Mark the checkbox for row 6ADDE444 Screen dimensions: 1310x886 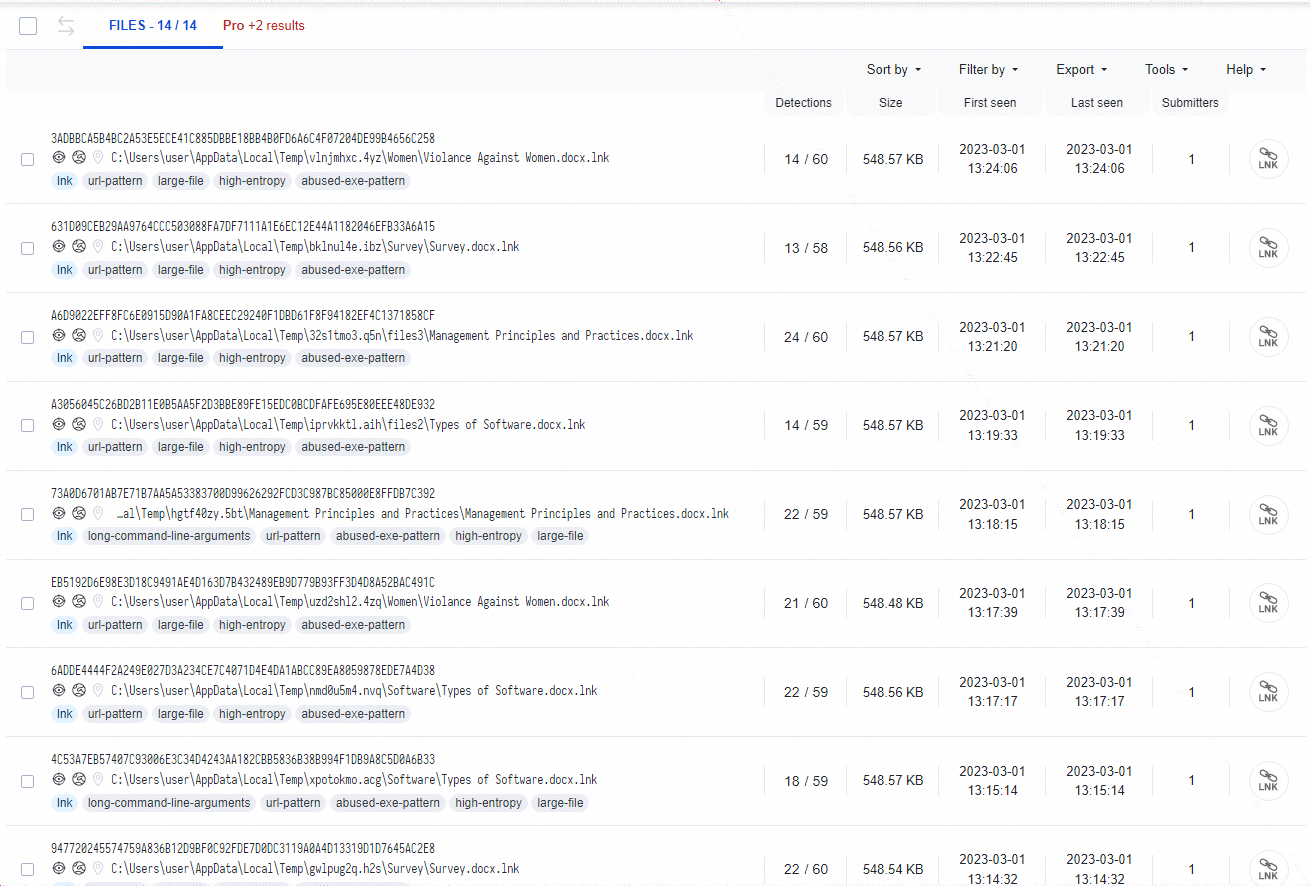[x=28, y=692]
